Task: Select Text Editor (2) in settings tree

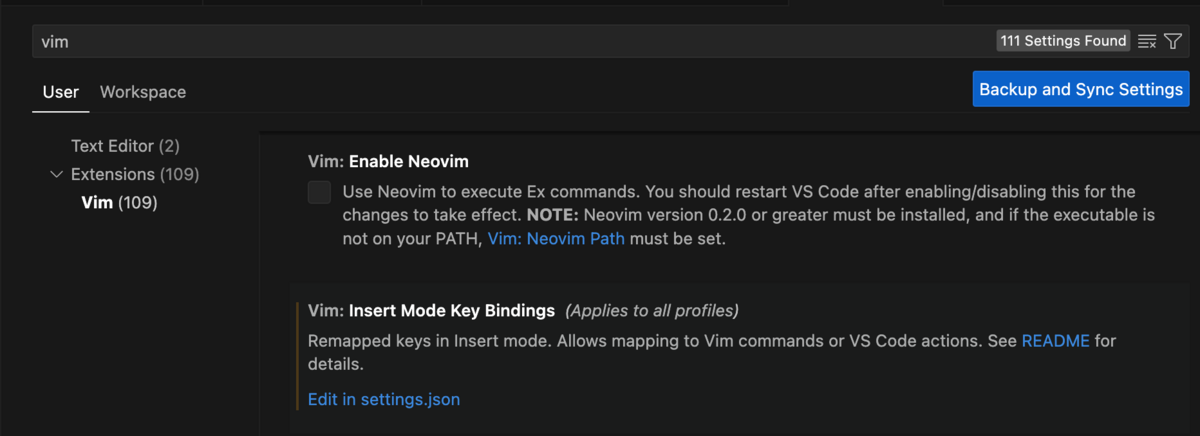Action: coord(125,146)
